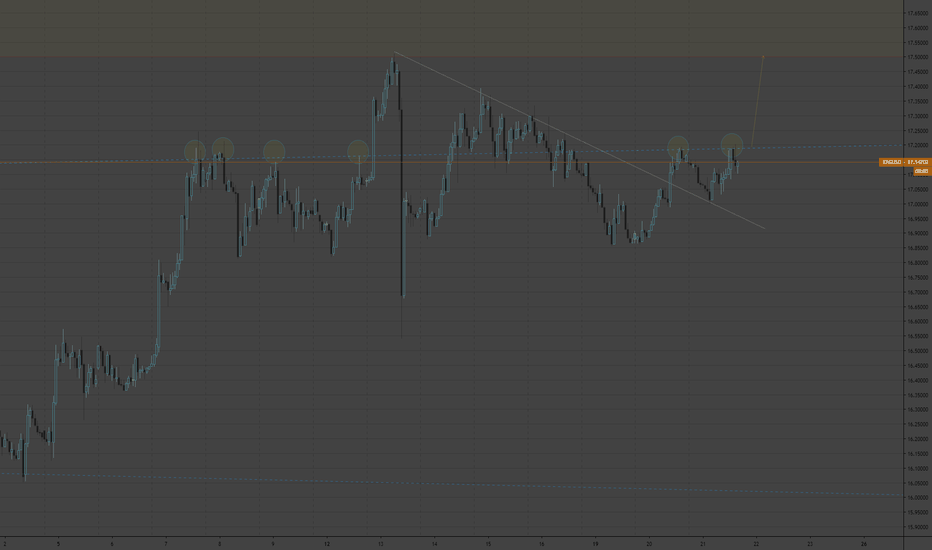This screenshot has height=550, width=932.
Task: Select the 16.20000 price axis label
Action: (918, 439)
